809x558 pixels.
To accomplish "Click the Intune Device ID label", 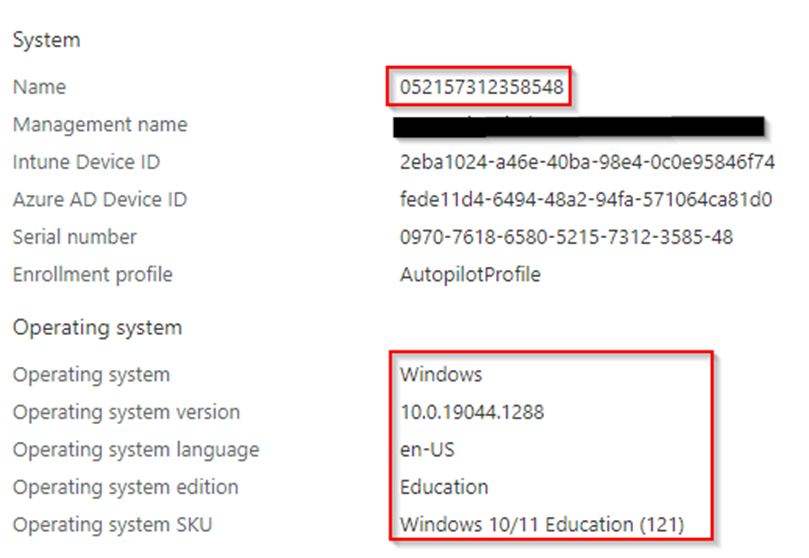I will pyautogui.click(x=86, y=162).
